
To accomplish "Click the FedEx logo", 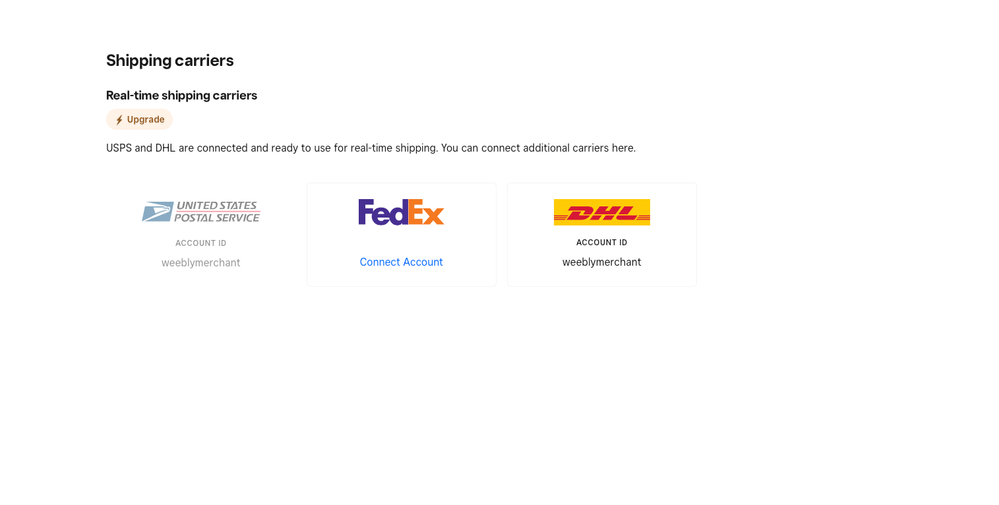I will pyautogui.click(x=401, y=212).
